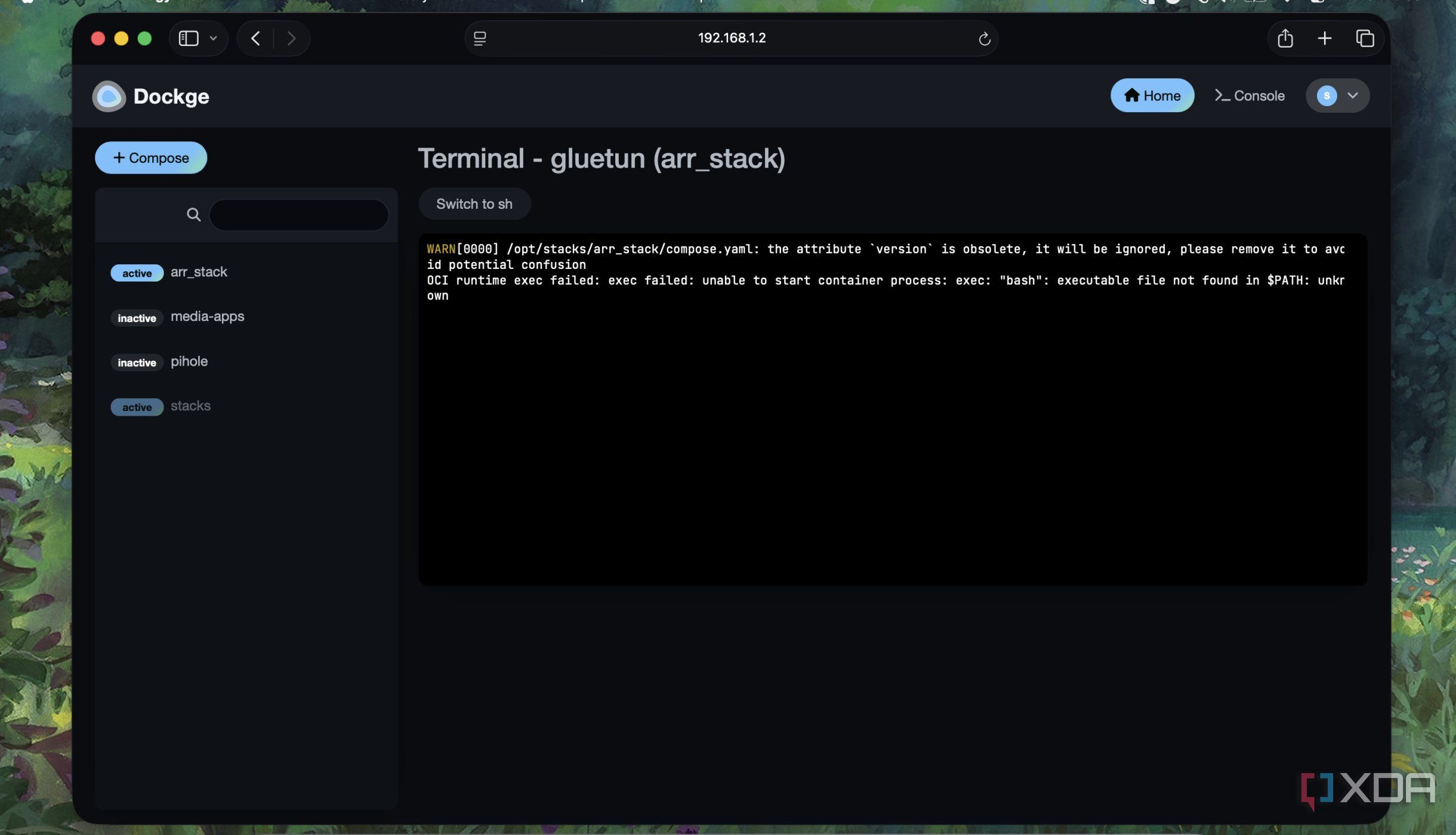The height and width of the screenshot is (835, 1456).
Task: Click the Dockge title text
Action: pyautogui.click(x=171, y=97)
